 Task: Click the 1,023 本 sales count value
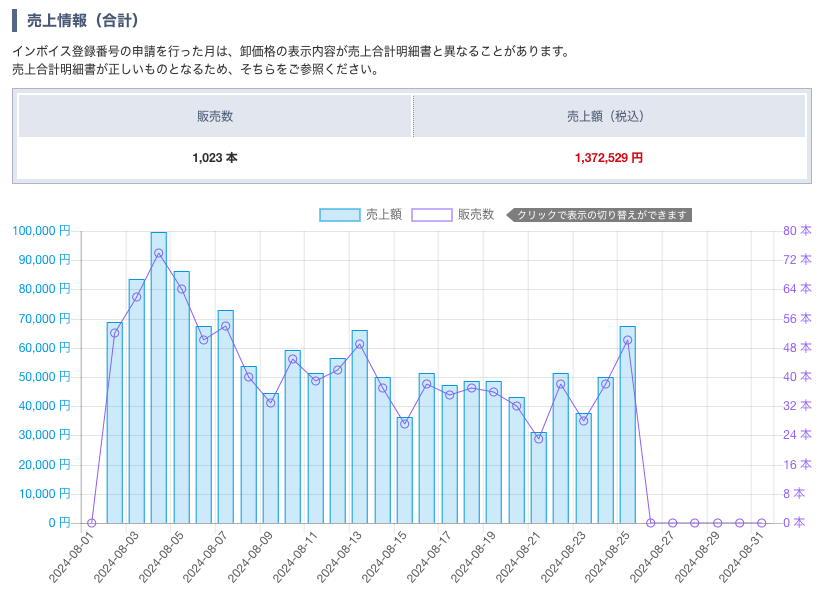215,157
